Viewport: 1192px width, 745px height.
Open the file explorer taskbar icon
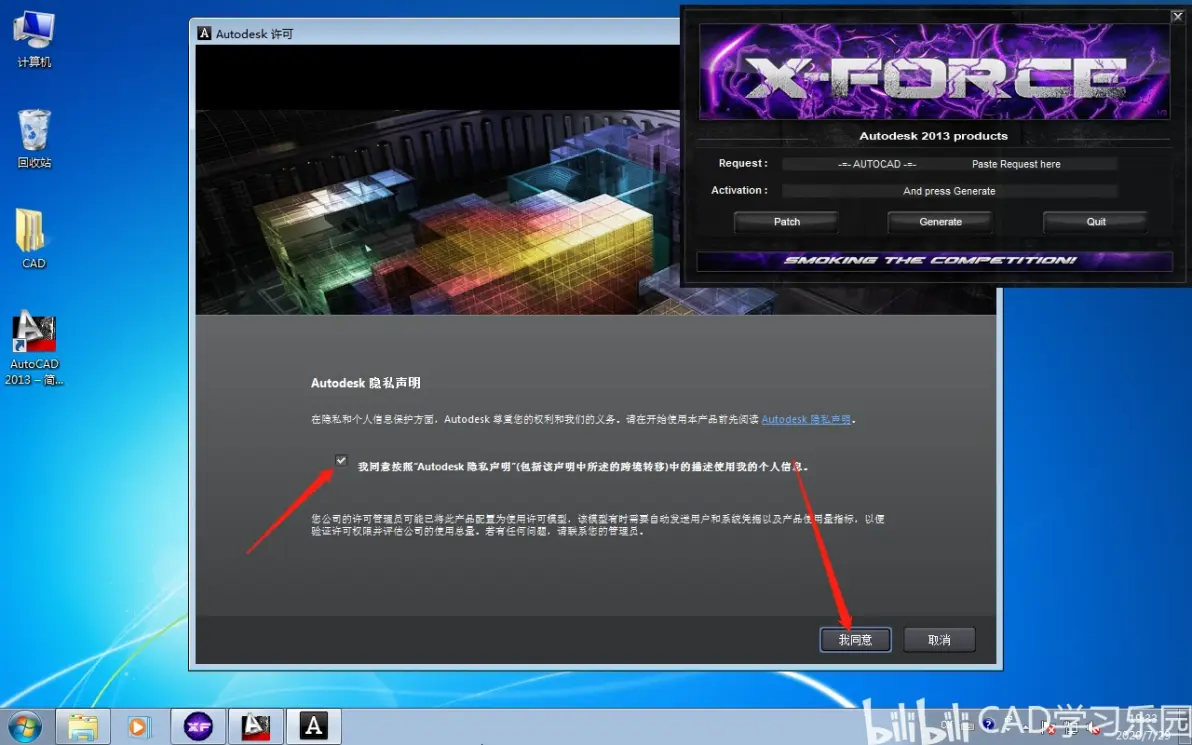(x=83, y=727)
